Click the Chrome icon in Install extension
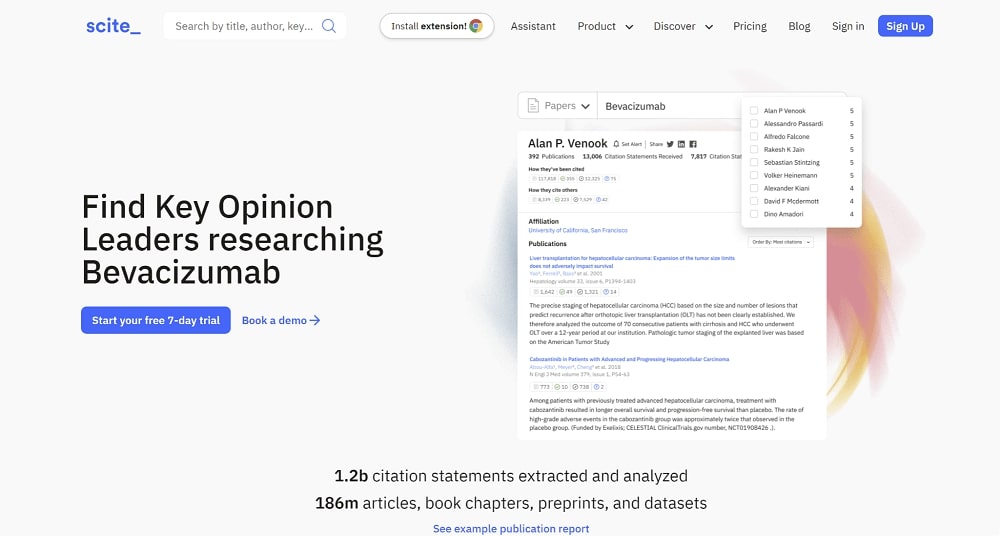 point(476,26)
